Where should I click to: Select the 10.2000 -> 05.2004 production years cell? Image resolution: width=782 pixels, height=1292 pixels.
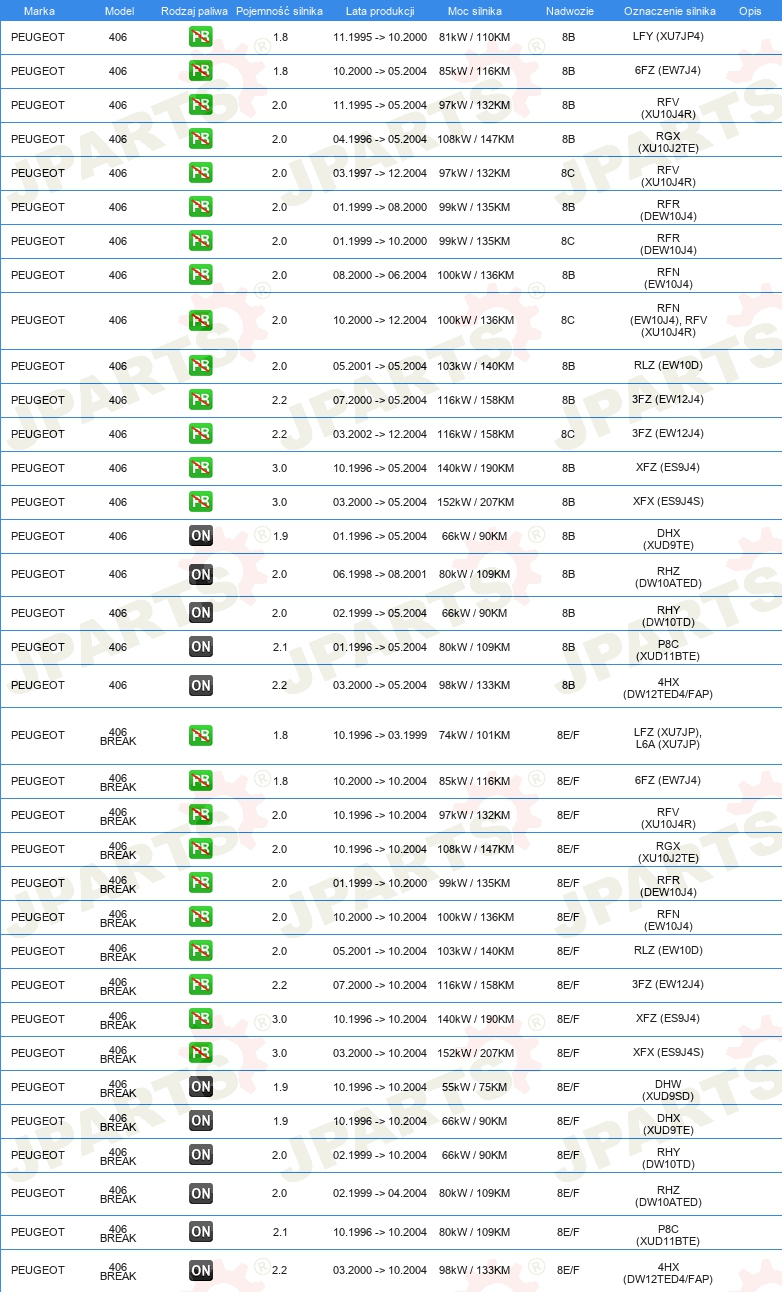pos(380,71)
